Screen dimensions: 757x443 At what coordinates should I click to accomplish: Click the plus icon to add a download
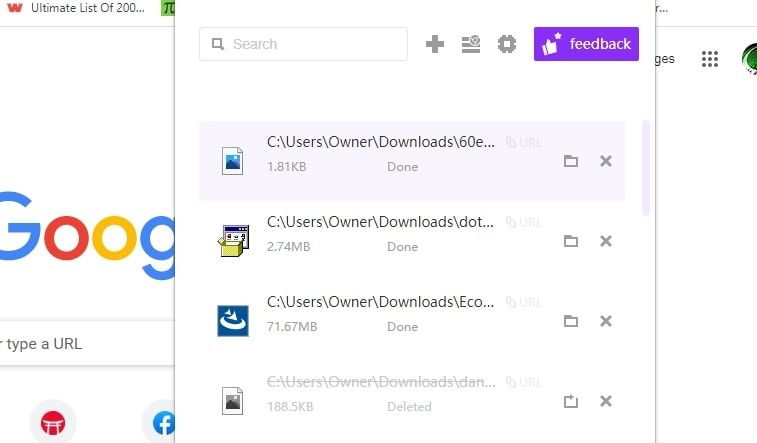pos(435,44)
